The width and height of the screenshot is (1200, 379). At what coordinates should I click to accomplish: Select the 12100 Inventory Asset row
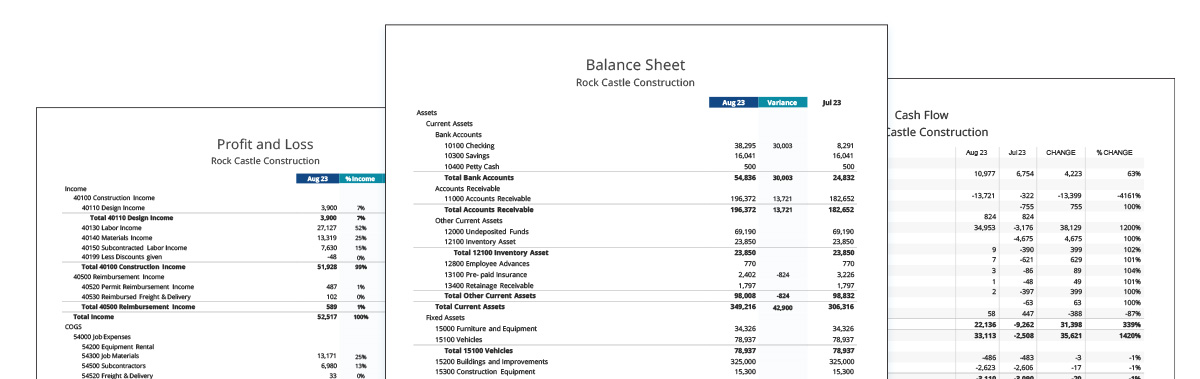coord(636,242)
